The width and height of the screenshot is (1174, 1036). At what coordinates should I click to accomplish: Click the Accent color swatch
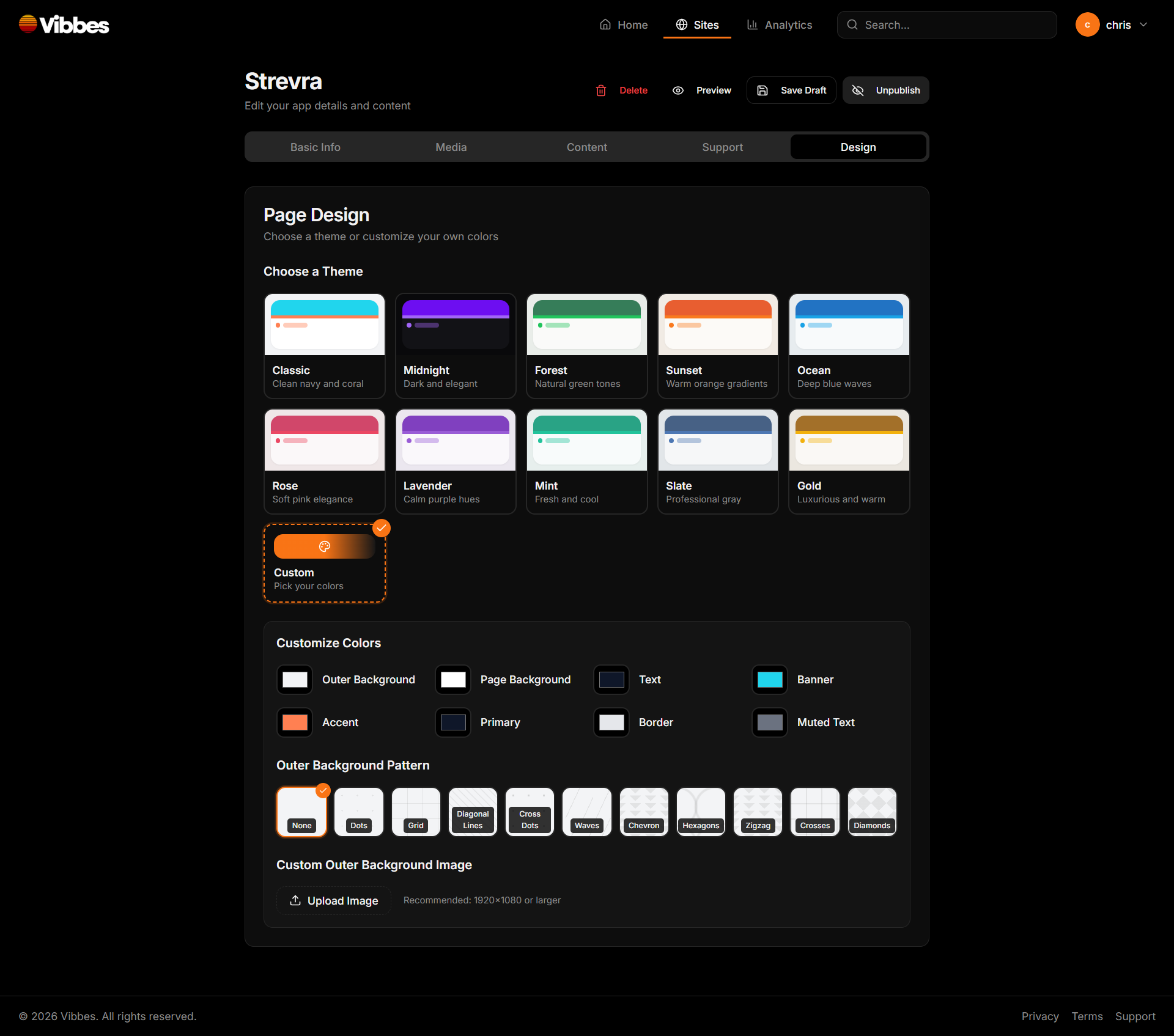(x=294, y=722)
